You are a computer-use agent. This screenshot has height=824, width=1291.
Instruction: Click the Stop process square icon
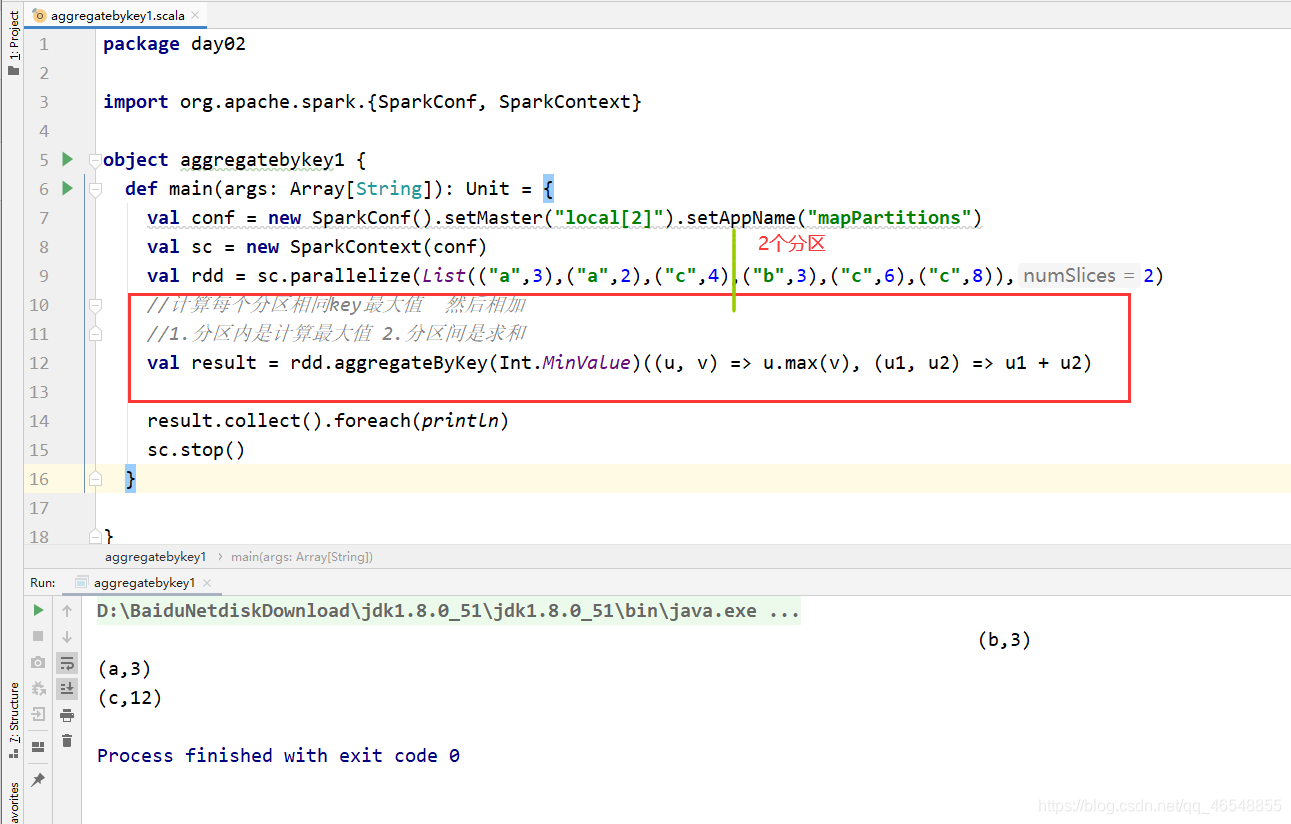coord(38,636)
